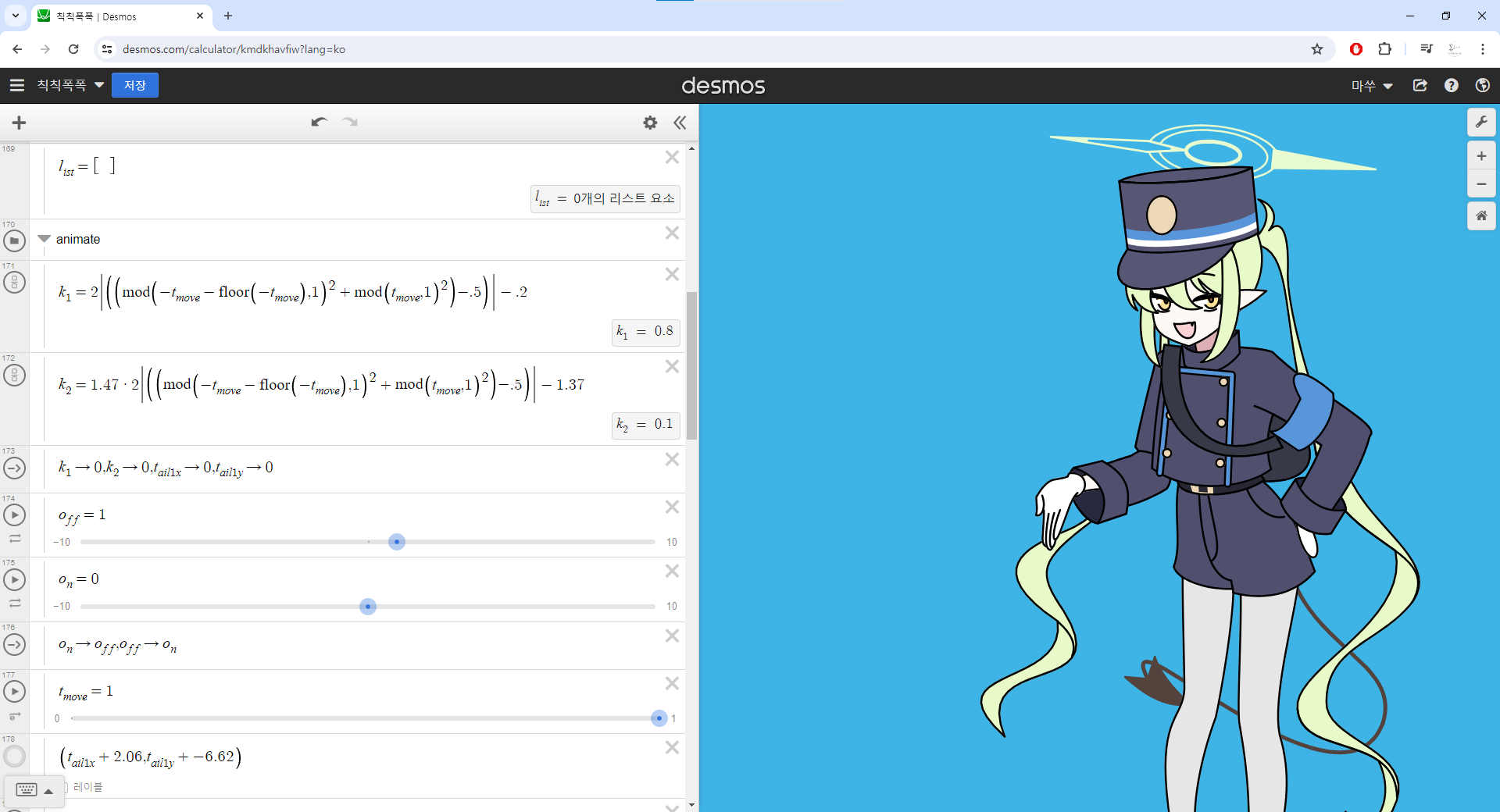Image resolution: width=1500 pixels, height=812 pixels.
Task: Click the add expression plus button
Action: click(20, 123)
